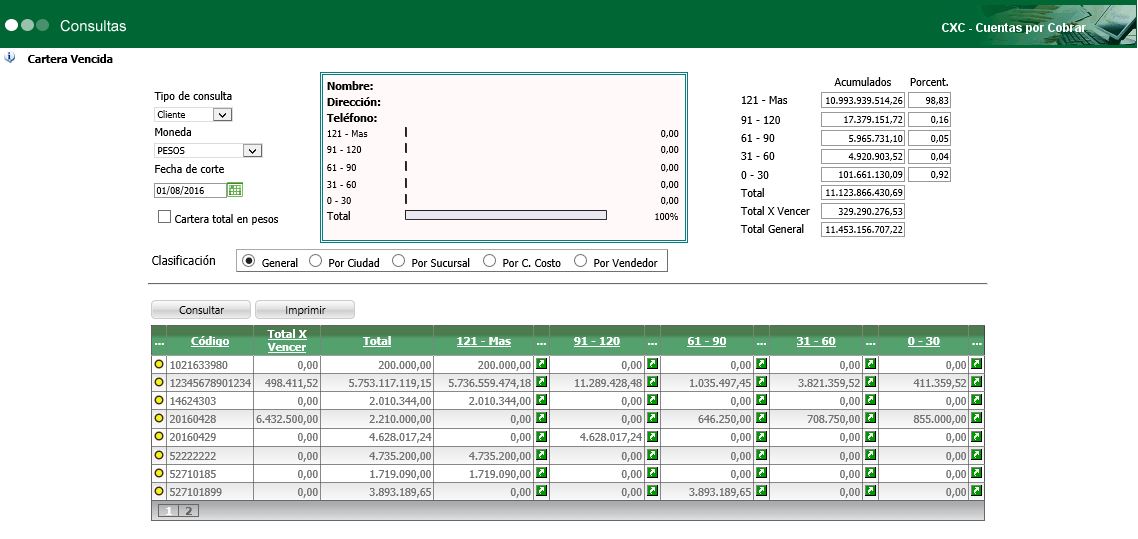Click the Total 100% progress bar
Image resolution: width=1138 pixels, height=539 pixels.
(x=505, y=215)
